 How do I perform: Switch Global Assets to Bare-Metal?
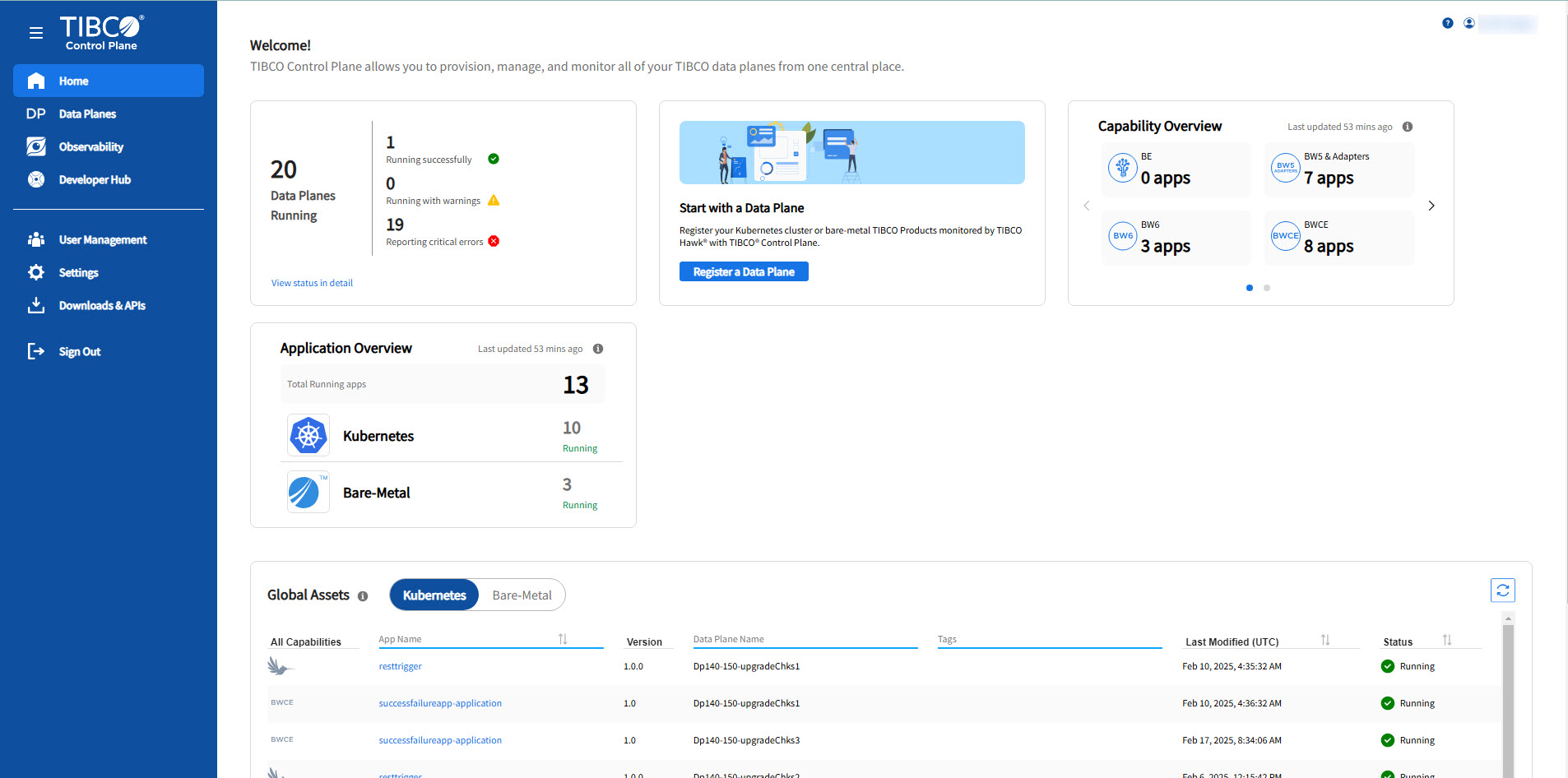pyautogui.click(x=522, y=595)
